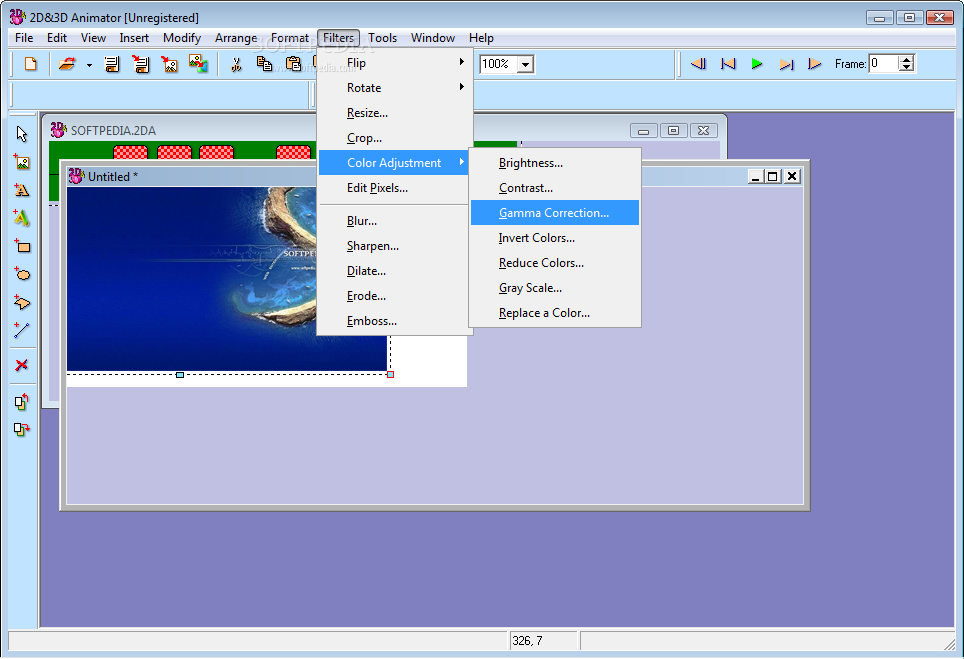Expand the arrow next to the open folder icon
964x659 pixels.
89,65
